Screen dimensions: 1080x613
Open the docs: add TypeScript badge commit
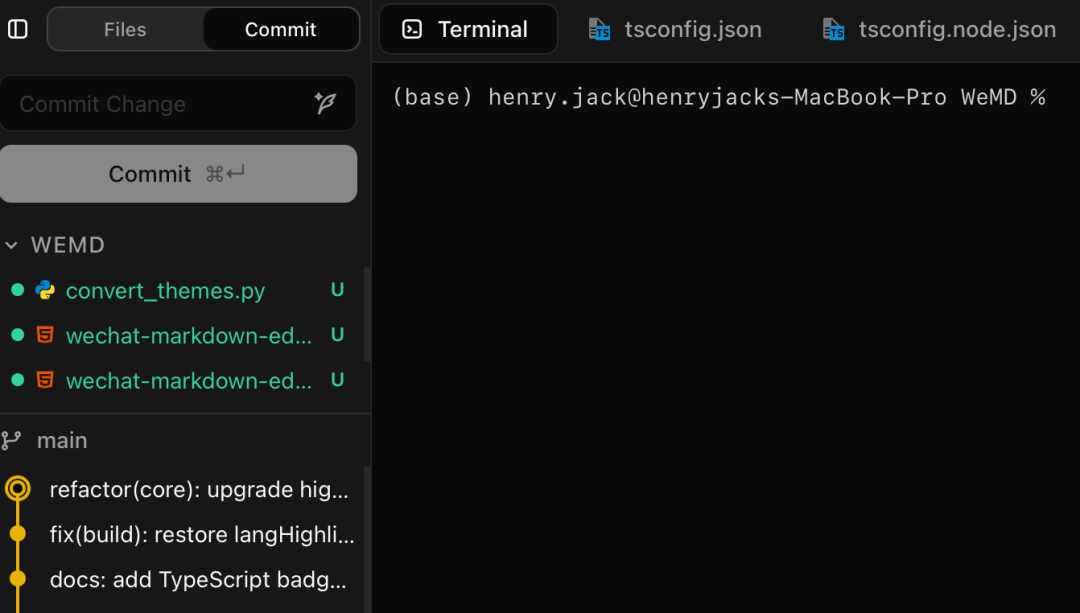click(x=198, y=580)
